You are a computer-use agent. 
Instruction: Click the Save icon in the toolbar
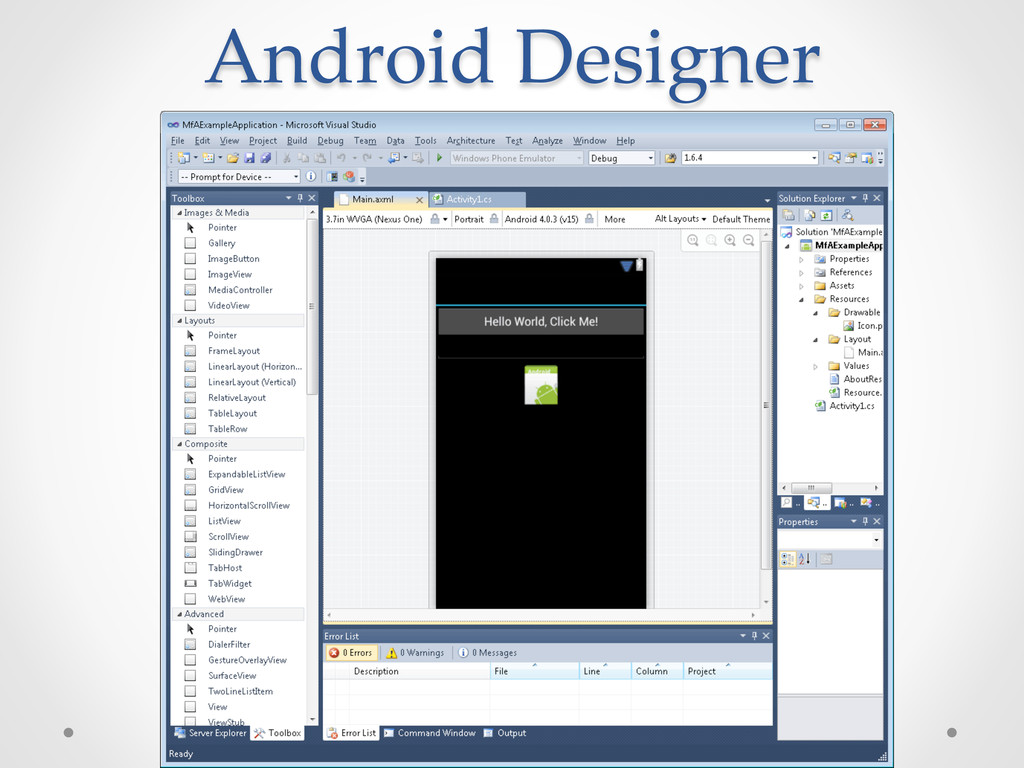coord(249,158)
